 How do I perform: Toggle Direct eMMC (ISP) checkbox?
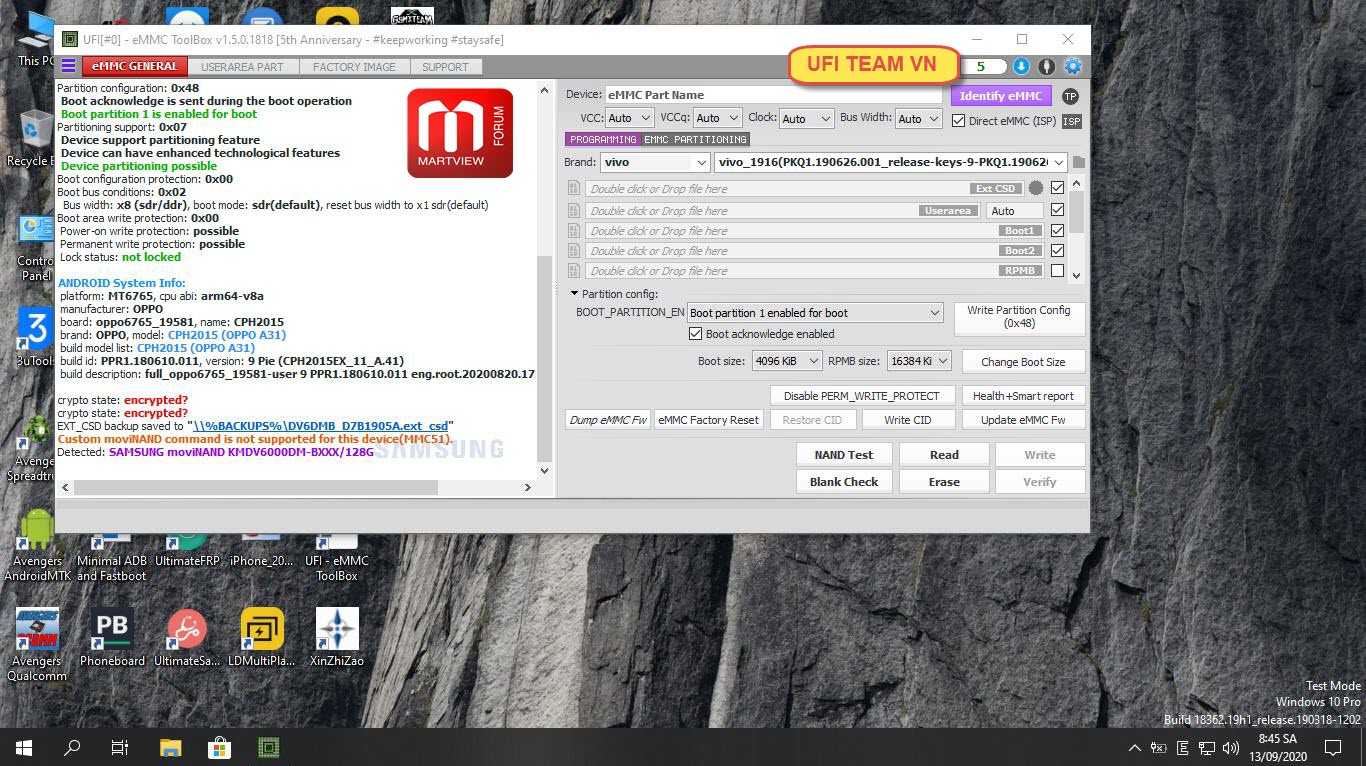(x=959, y=121)
